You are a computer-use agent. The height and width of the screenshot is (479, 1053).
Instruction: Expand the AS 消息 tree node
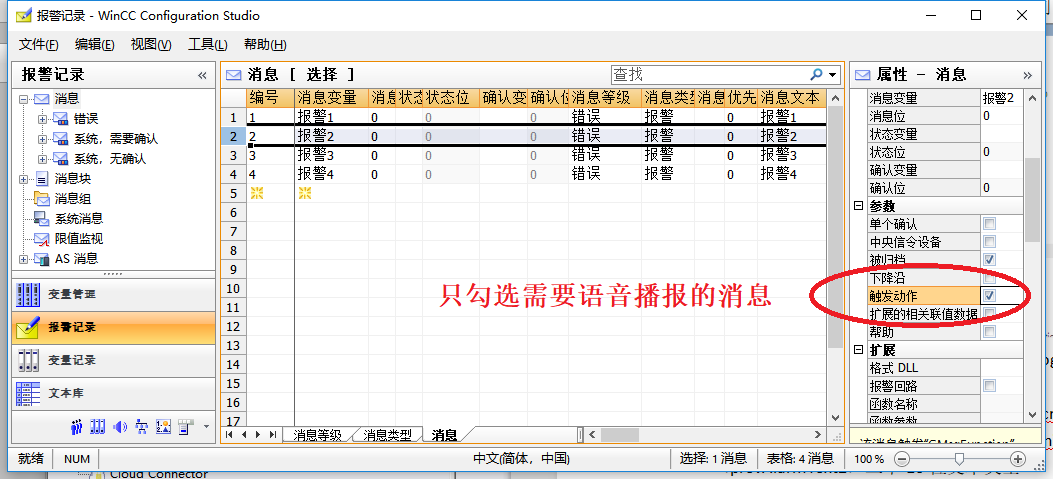coord(24,258)
